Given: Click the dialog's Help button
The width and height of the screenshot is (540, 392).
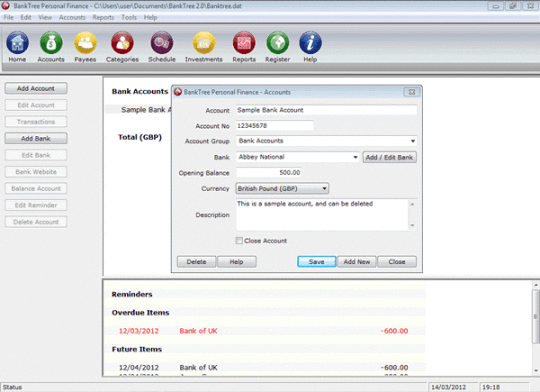Looking at the screenshot, I should pyautogui.click(x=237, y=262).
